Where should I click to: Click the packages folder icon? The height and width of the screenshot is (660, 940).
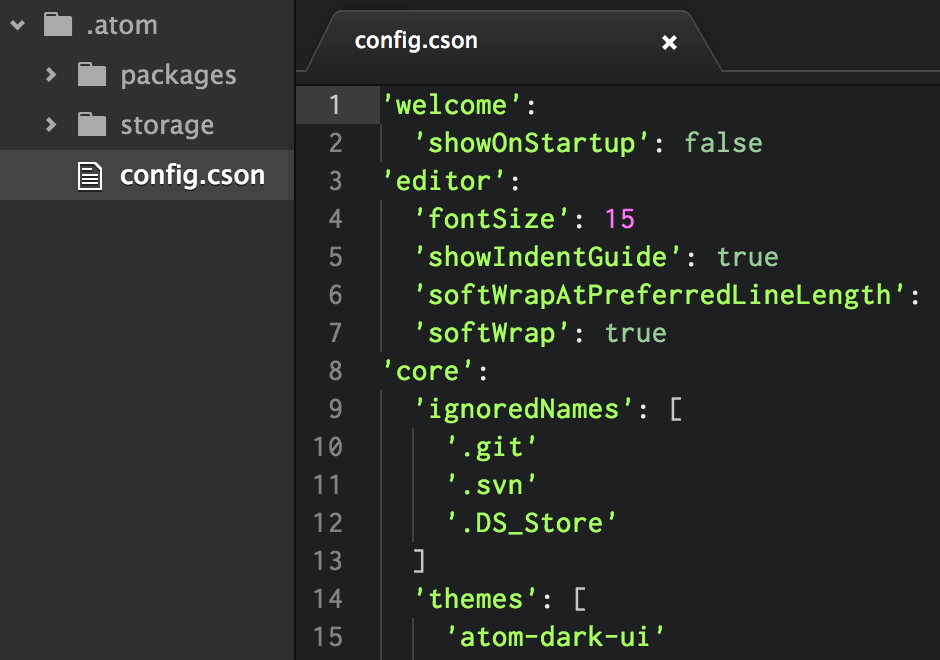[92, 75]
